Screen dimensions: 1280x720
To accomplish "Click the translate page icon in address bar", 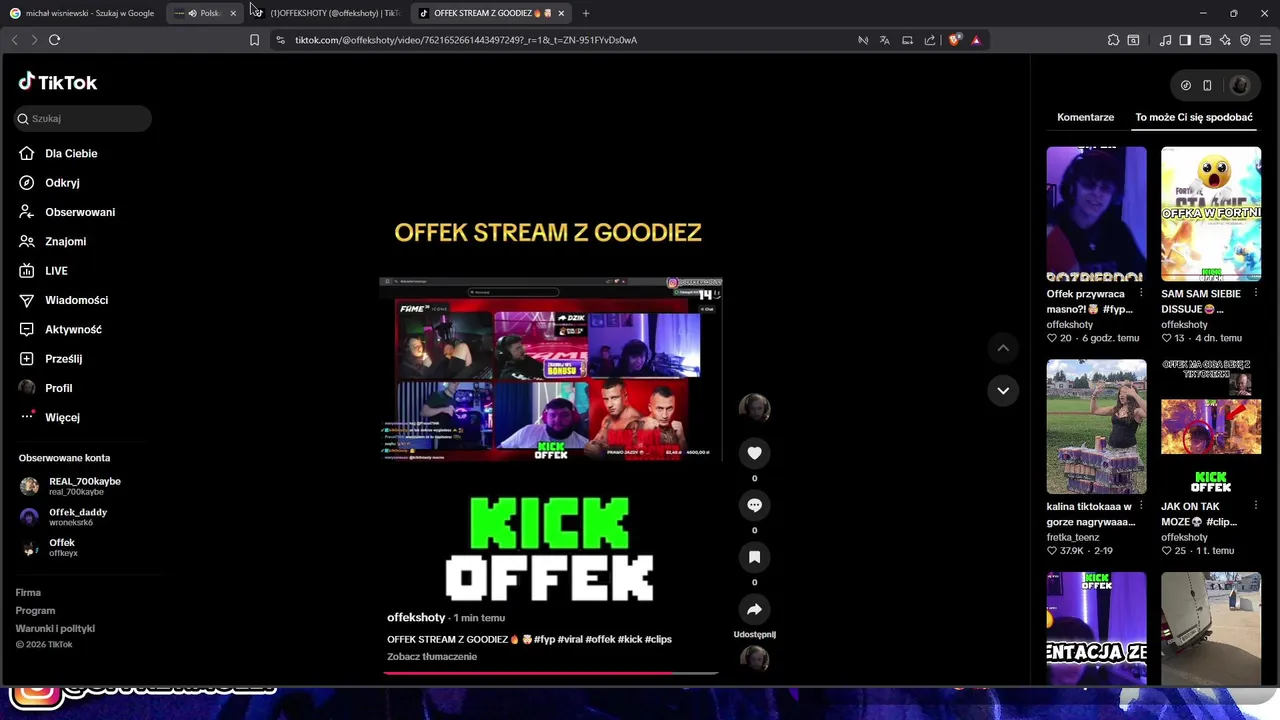I will coord(884,40).
